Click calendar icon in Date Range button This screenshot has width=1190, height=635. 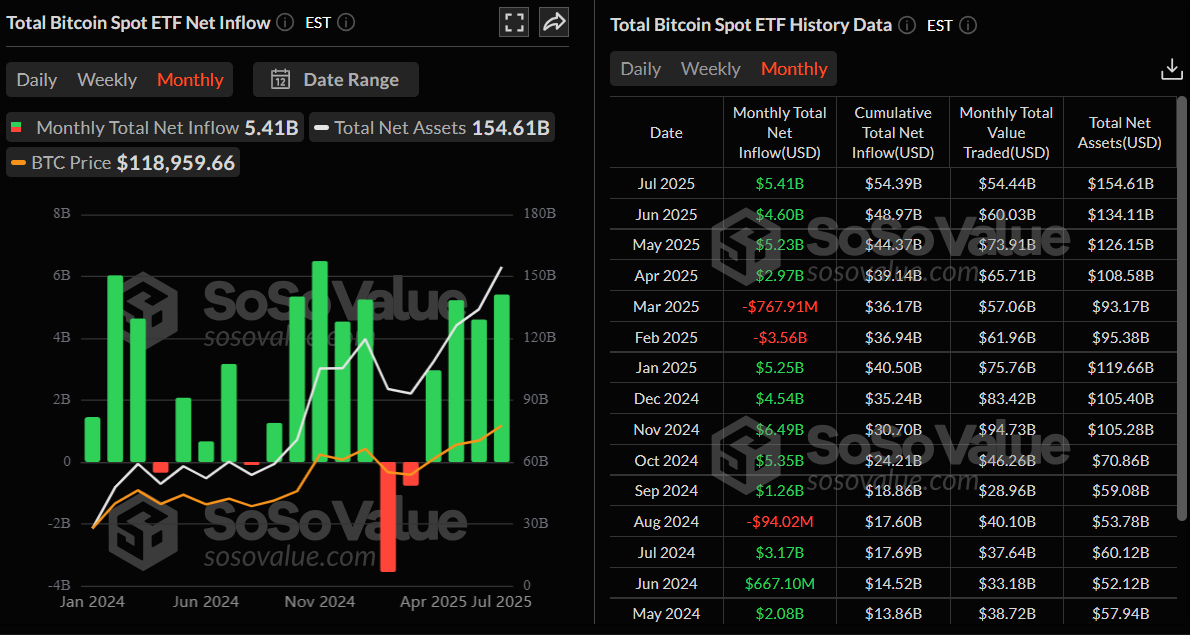click(x=281, y=79)
